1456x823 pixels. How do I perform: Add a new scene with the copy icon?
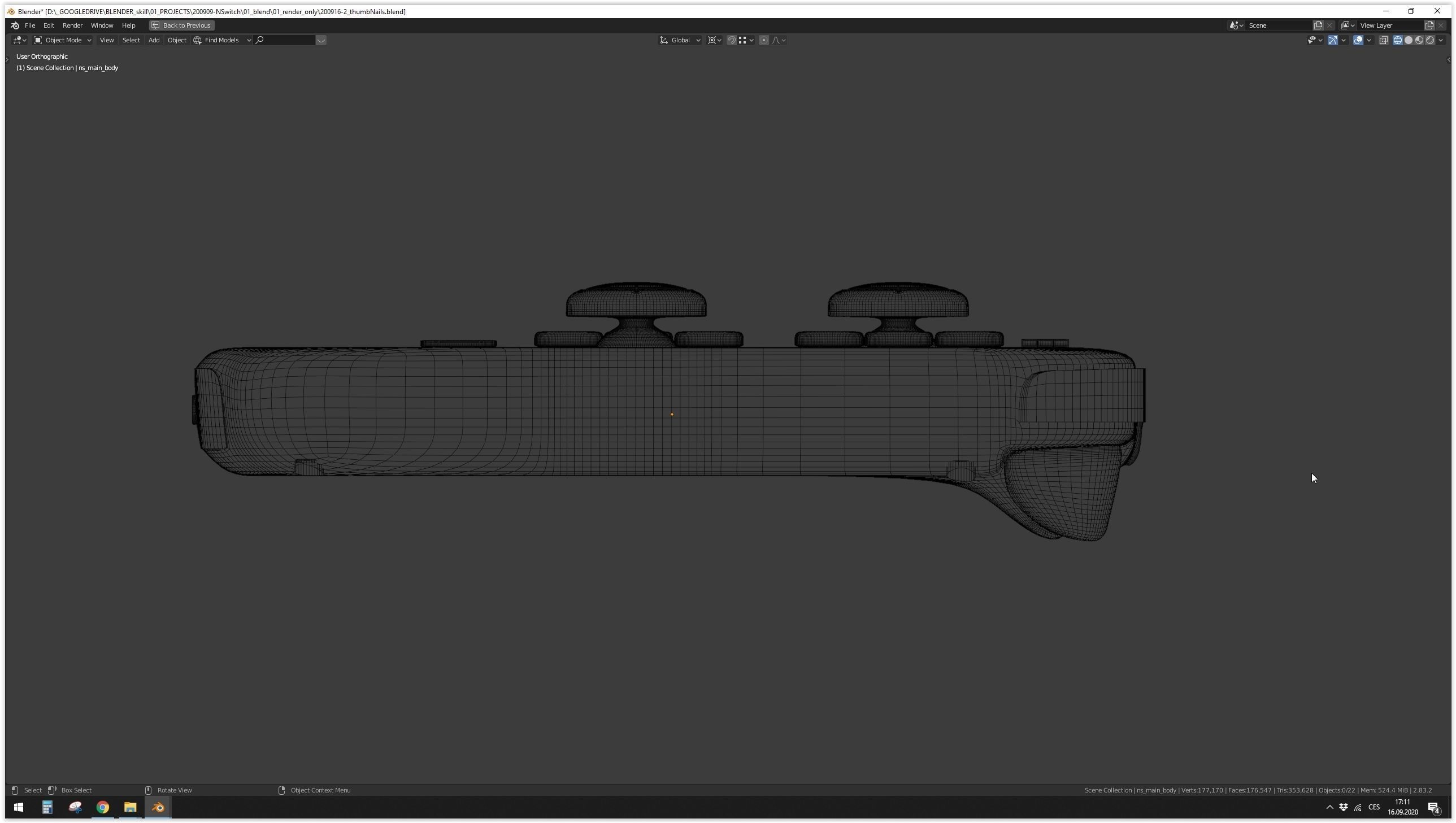(x=1318, y=25)
